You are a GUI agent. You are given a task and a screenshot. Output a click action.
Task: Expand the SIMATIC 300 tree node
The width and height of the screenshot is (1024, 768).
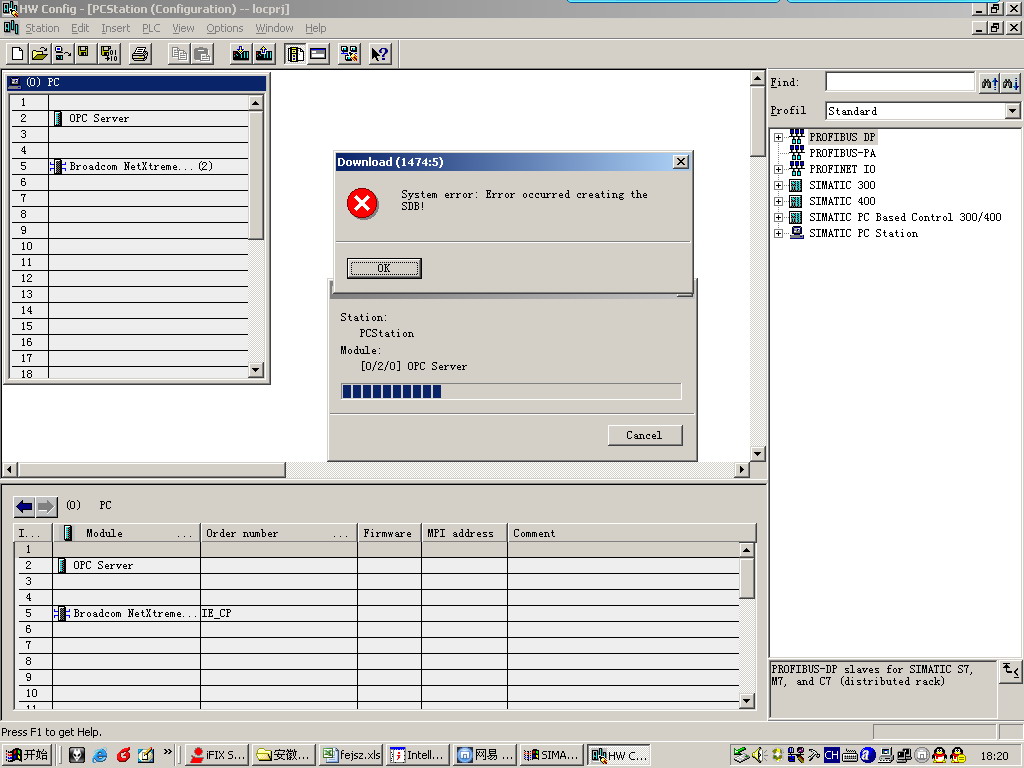tap(778, 185)
